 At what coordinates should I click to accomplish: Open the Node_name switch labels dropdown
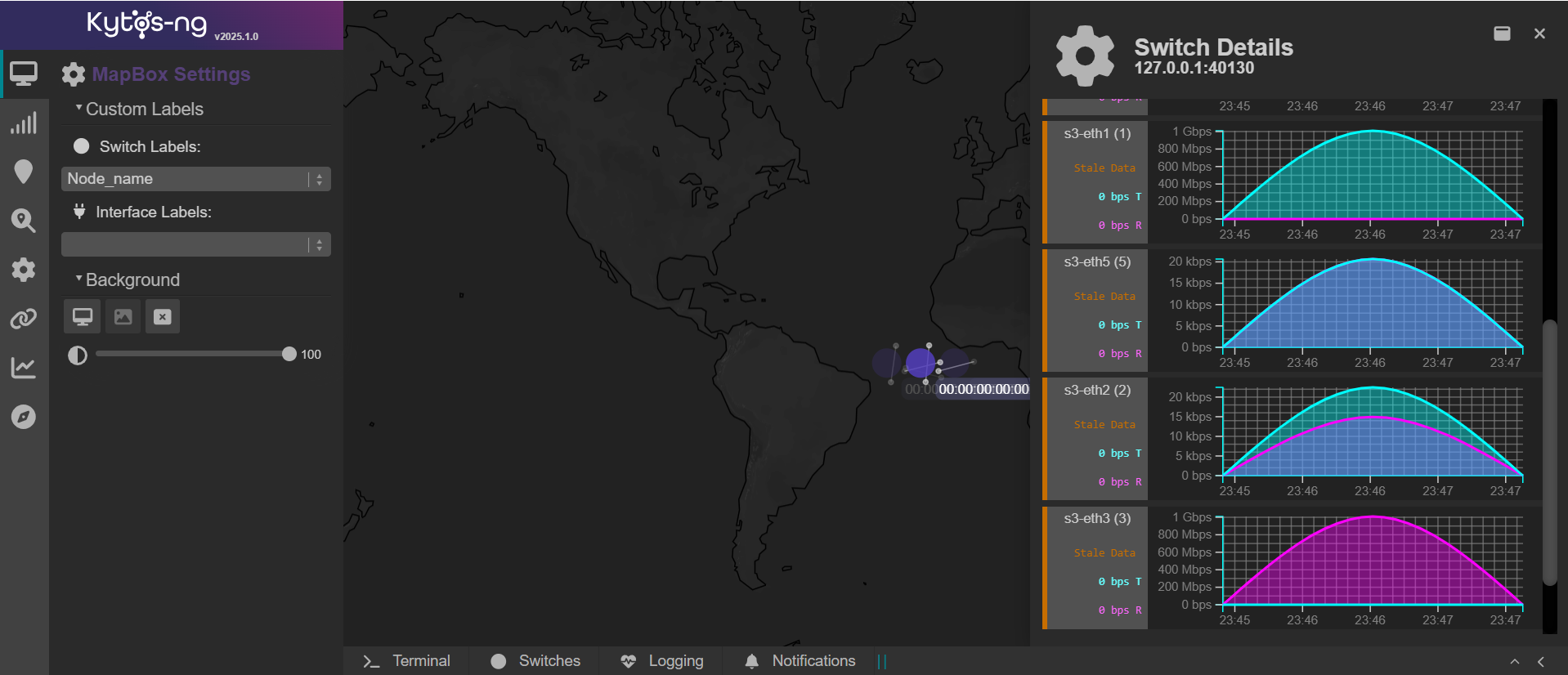pos(195,179)
